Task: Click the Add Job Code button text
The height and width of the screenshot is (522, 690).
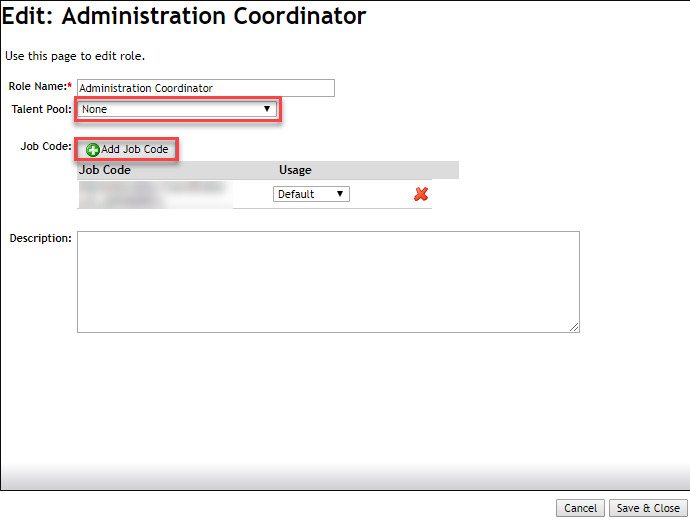Action: point(135,149)
